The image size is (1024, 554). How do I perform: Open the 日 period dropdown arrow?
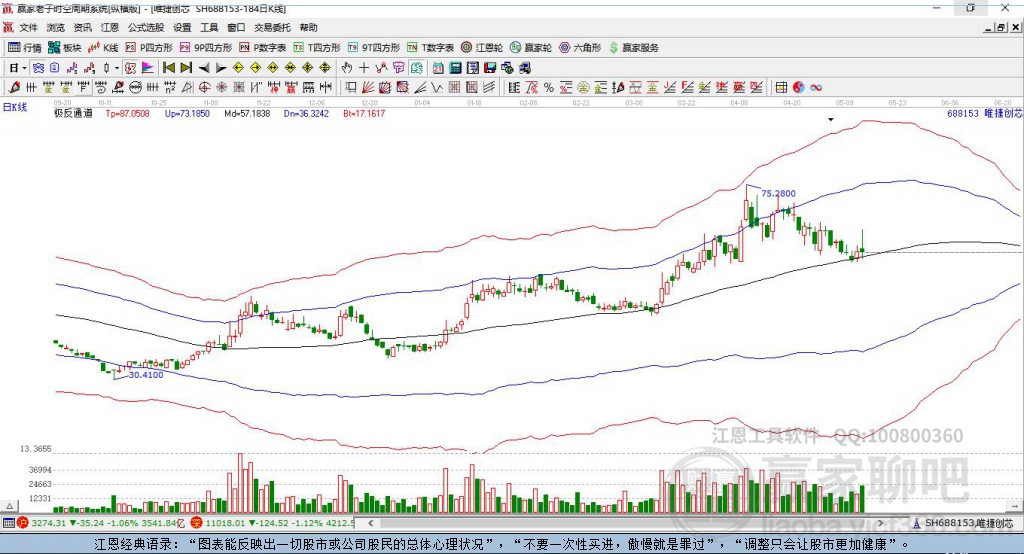point(24,67)
